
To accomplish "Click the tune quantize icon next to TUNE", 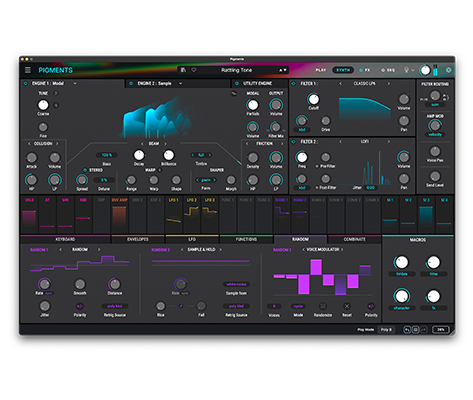I will (x=56, y=93).
